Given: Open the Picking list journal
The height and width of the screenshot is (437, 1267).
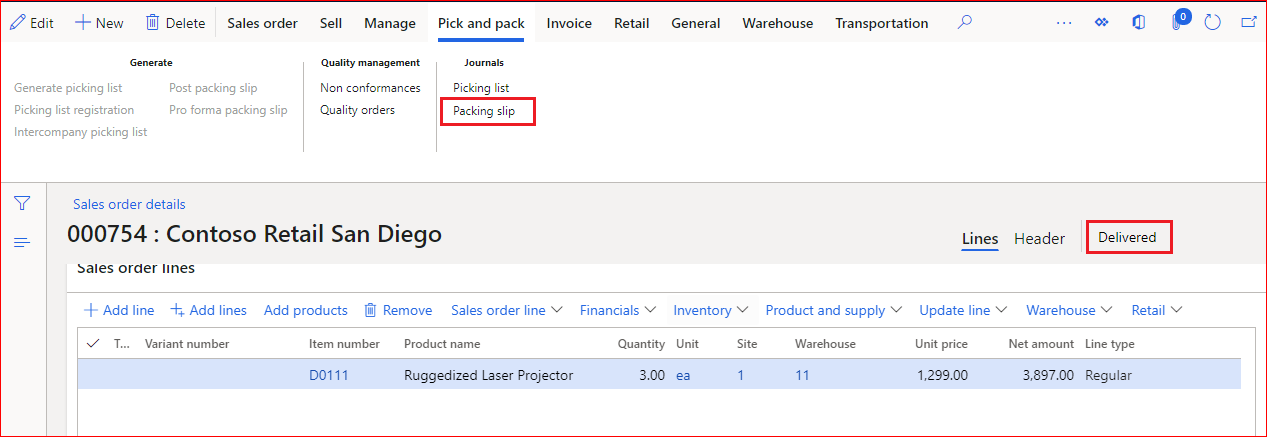Looking at the screenshot, I should coord(481,88).
